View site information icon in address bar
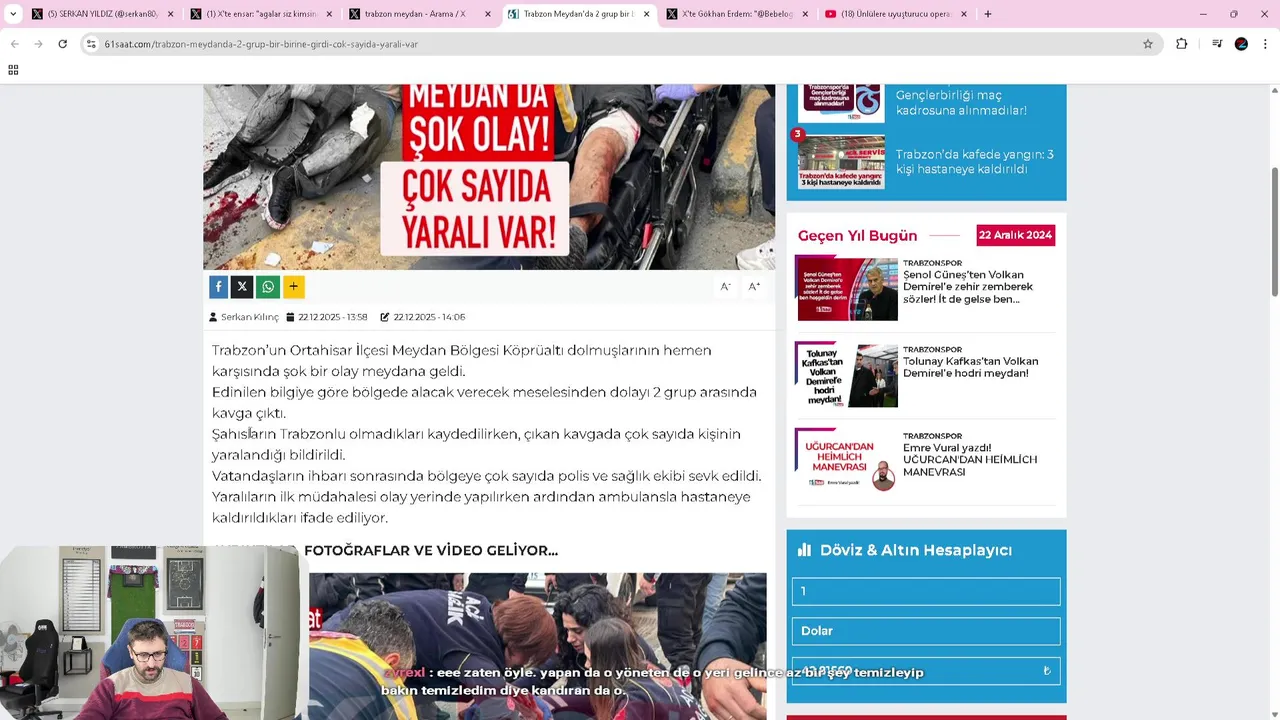This screenshot has height=720, width=1280. [x=91, y=44]
